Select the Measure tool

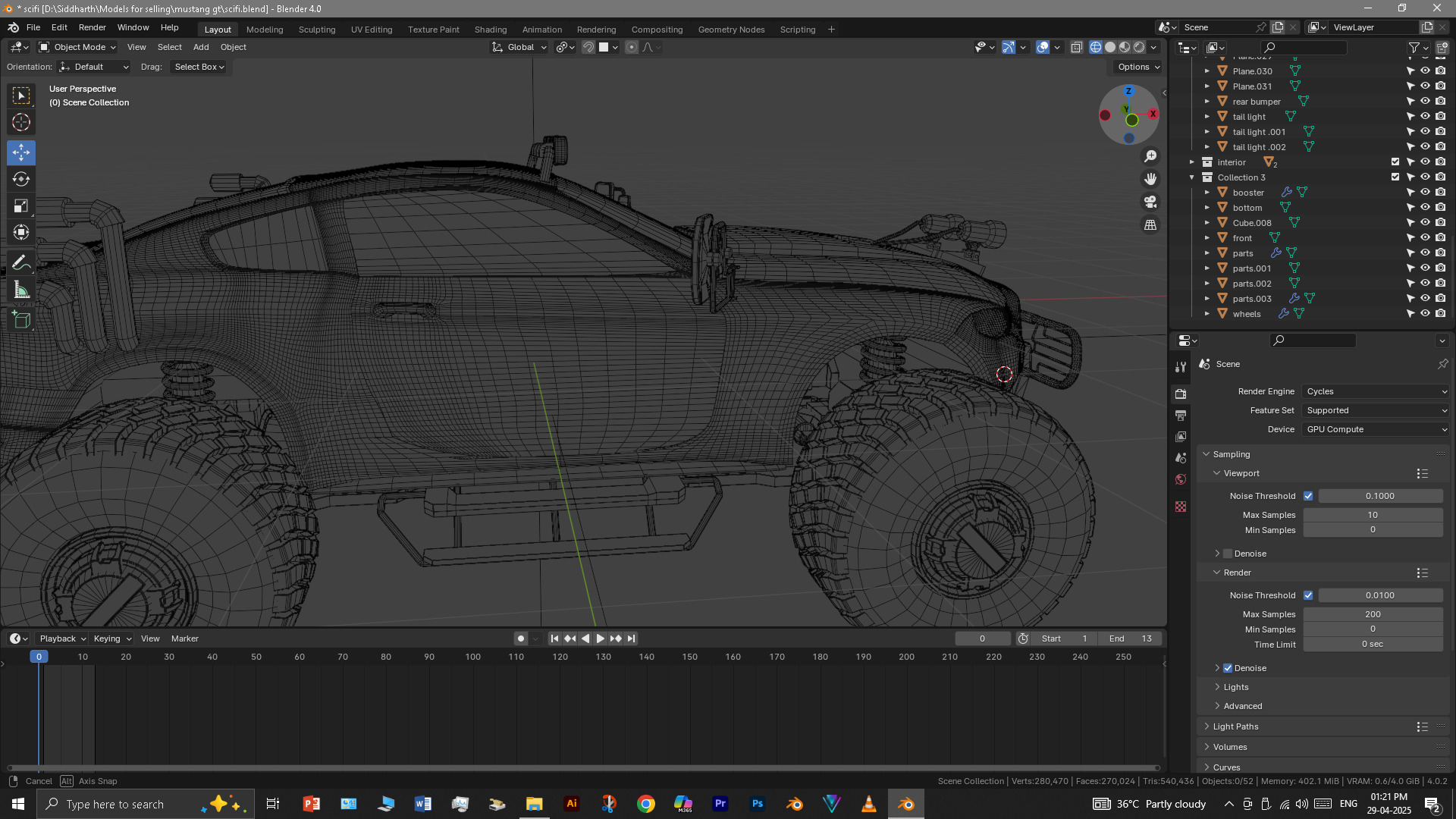21,290
